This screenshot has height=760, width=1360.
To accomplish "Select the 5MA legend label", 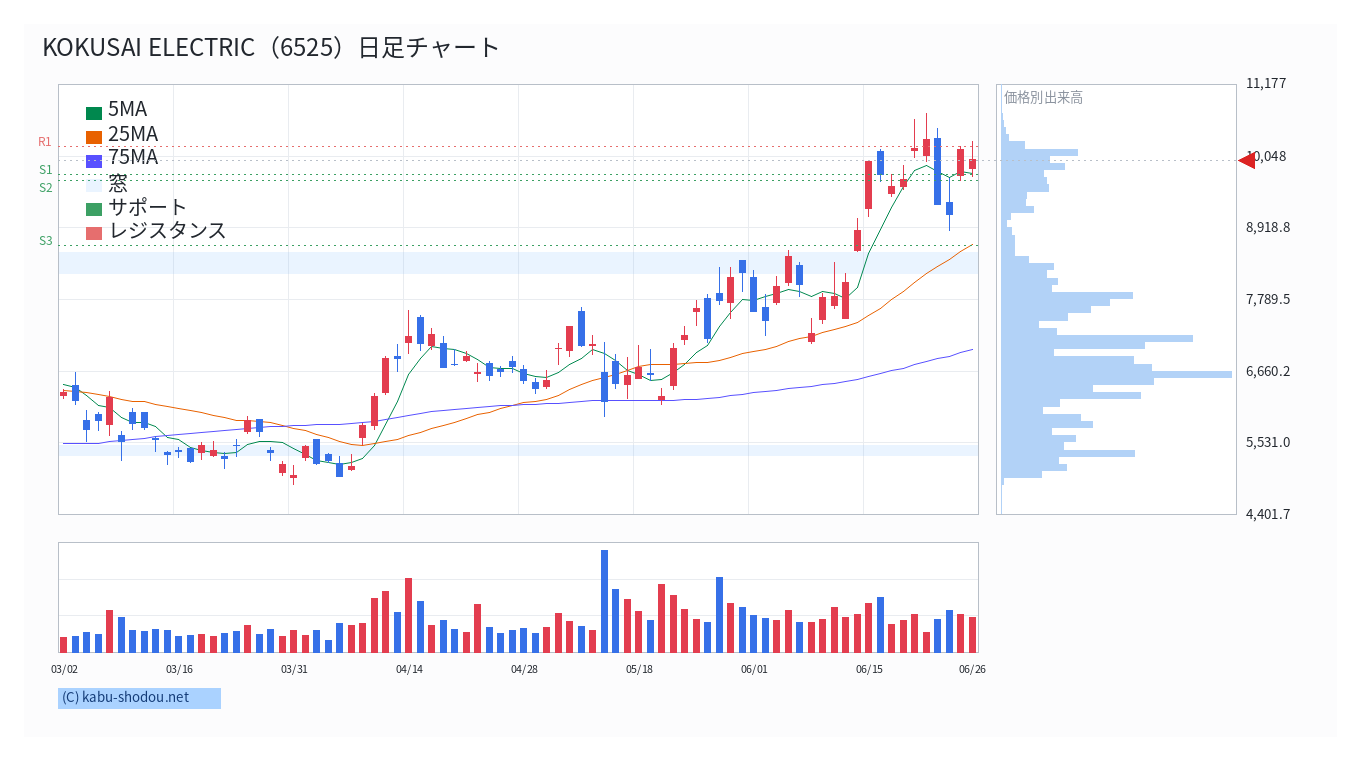I will (x=128, y=110).
